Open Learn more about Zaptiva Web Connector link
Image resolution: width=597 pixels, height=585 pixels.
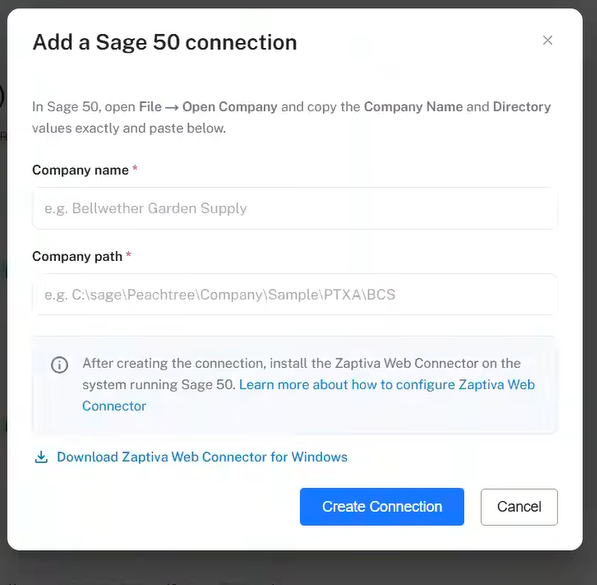[x=309, y=395]
